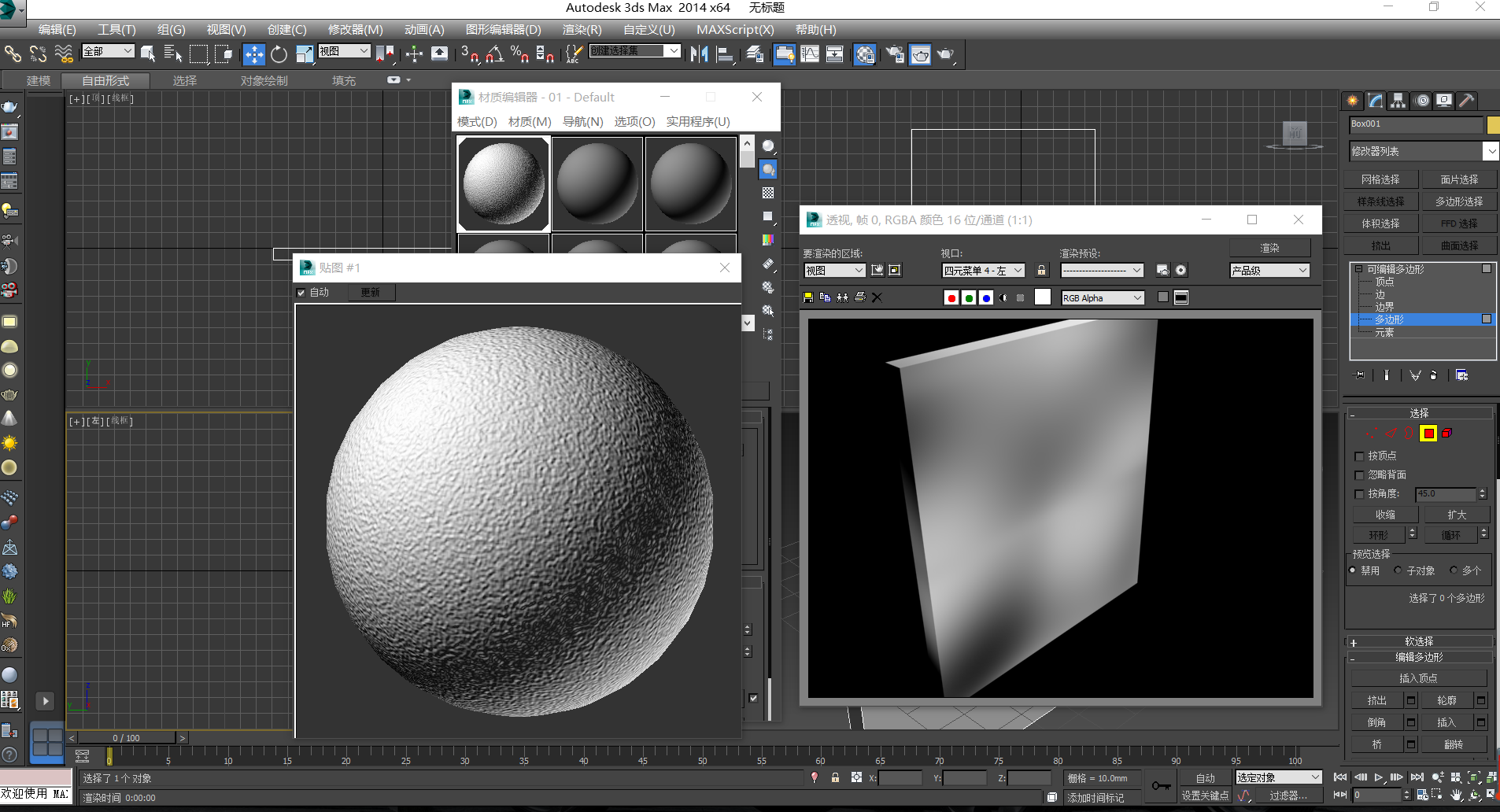Open the 渲染(R) menu
The image size is (1500, 812).
pyautogui.click(x=582, y=30)
